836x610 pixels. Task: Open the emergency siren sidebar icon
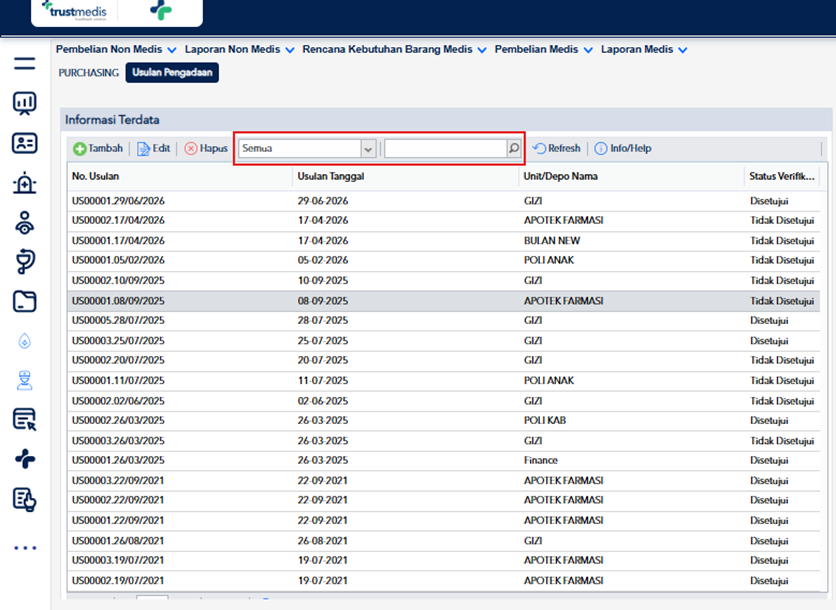(x=25, y=183)
